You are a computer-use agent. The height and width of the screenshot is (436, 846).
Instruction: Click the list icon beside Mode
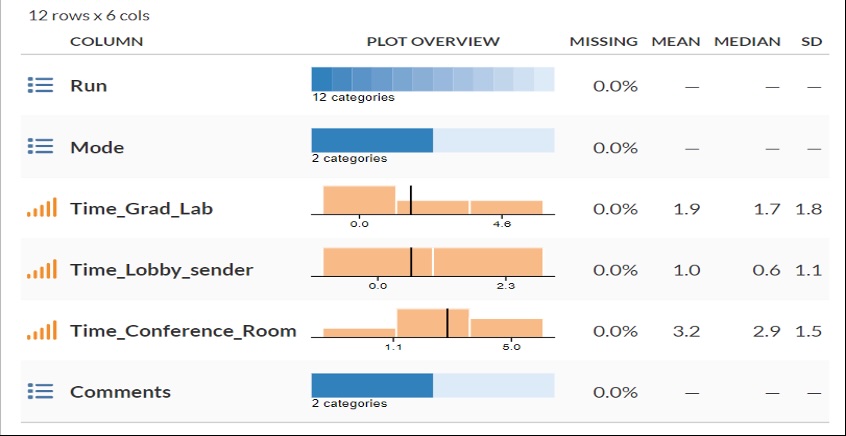tap(40, 147)
